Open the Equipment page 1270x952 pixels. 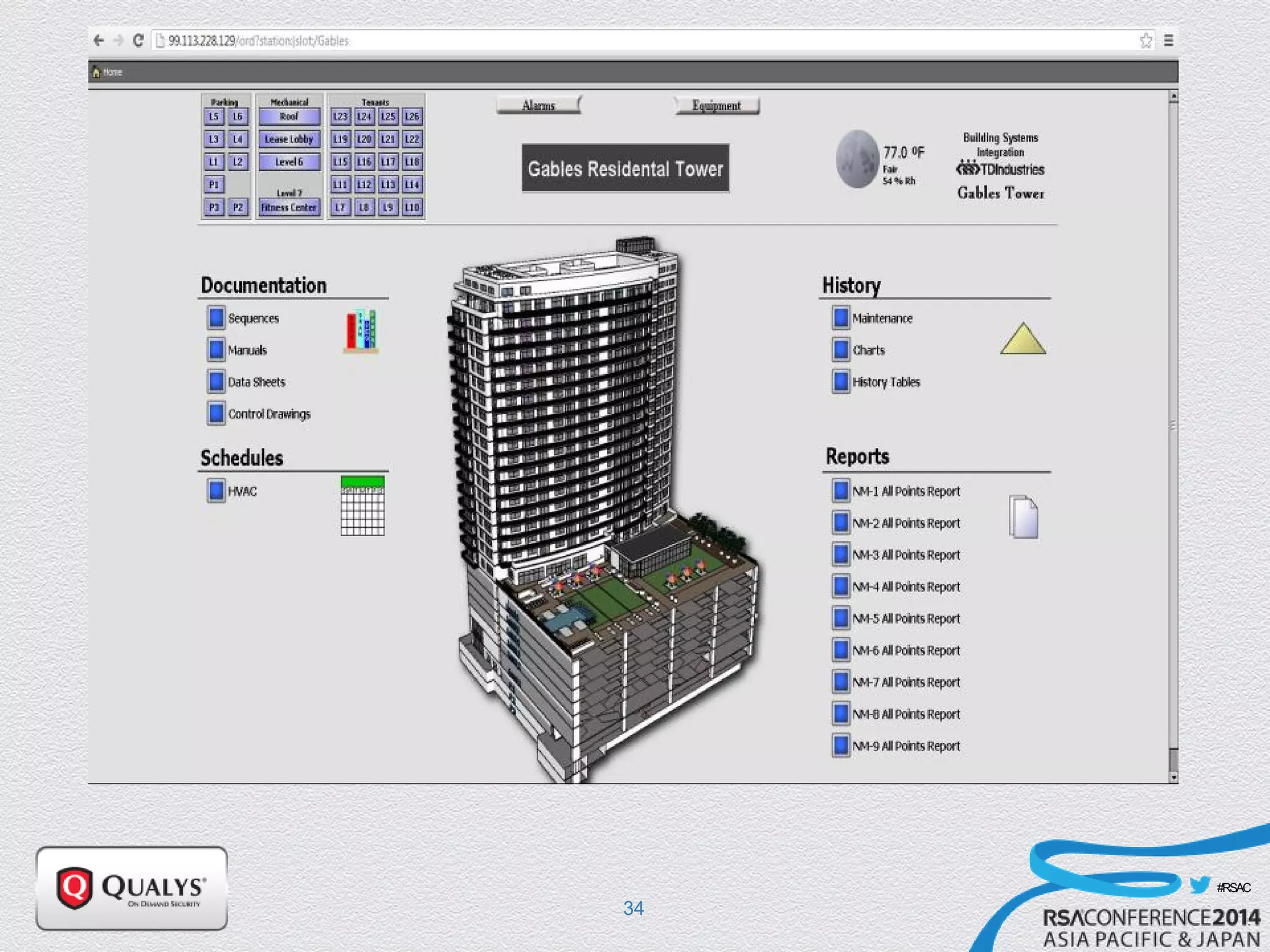point(716,105)
